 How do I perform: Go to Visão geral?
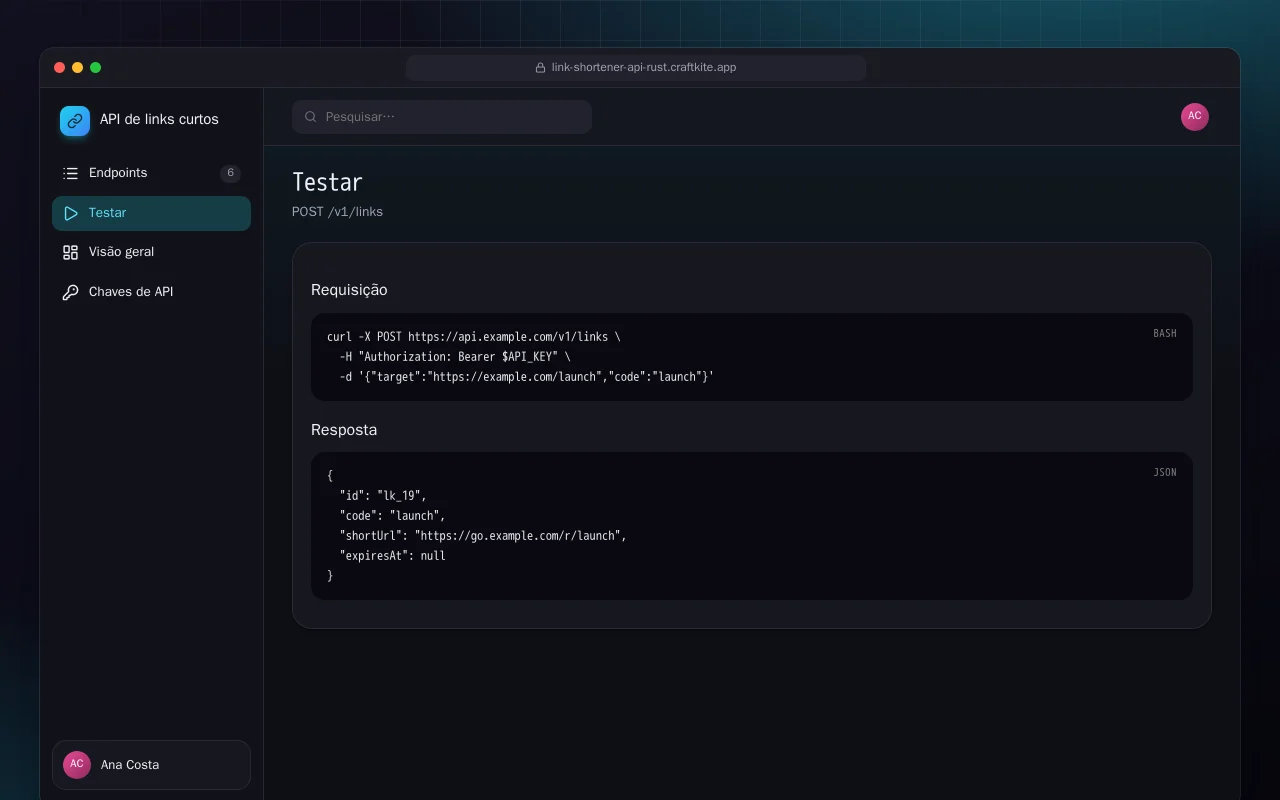click(x=151, y=252)
